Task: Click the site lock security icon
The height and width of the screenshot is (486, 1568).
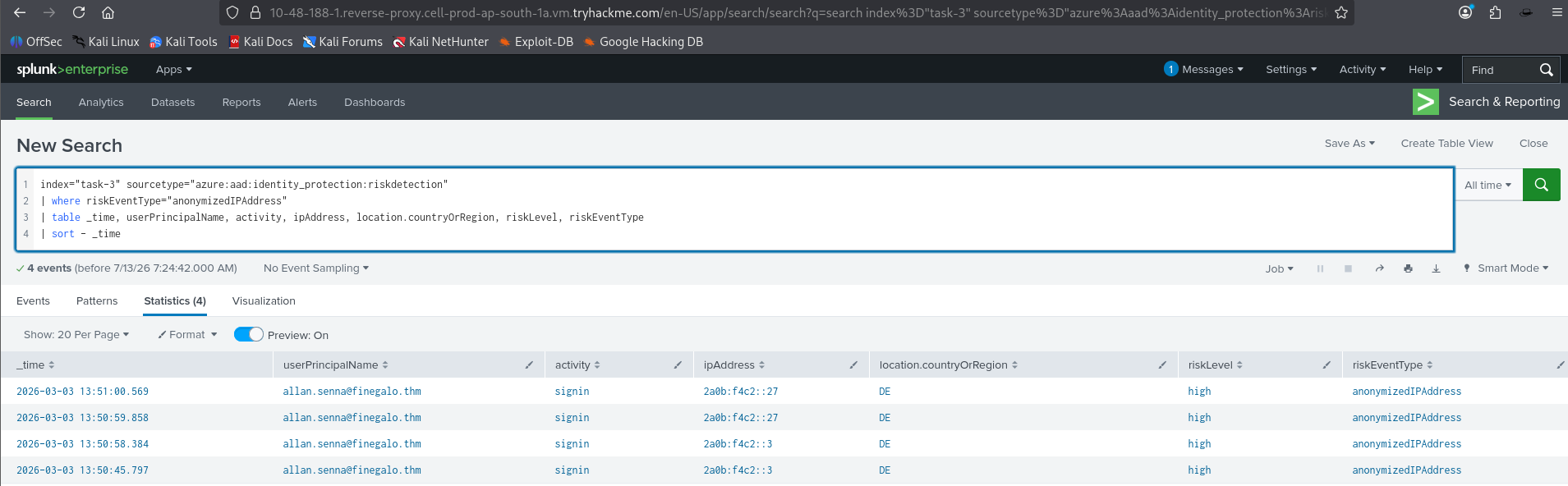Action: click(255, 12)
